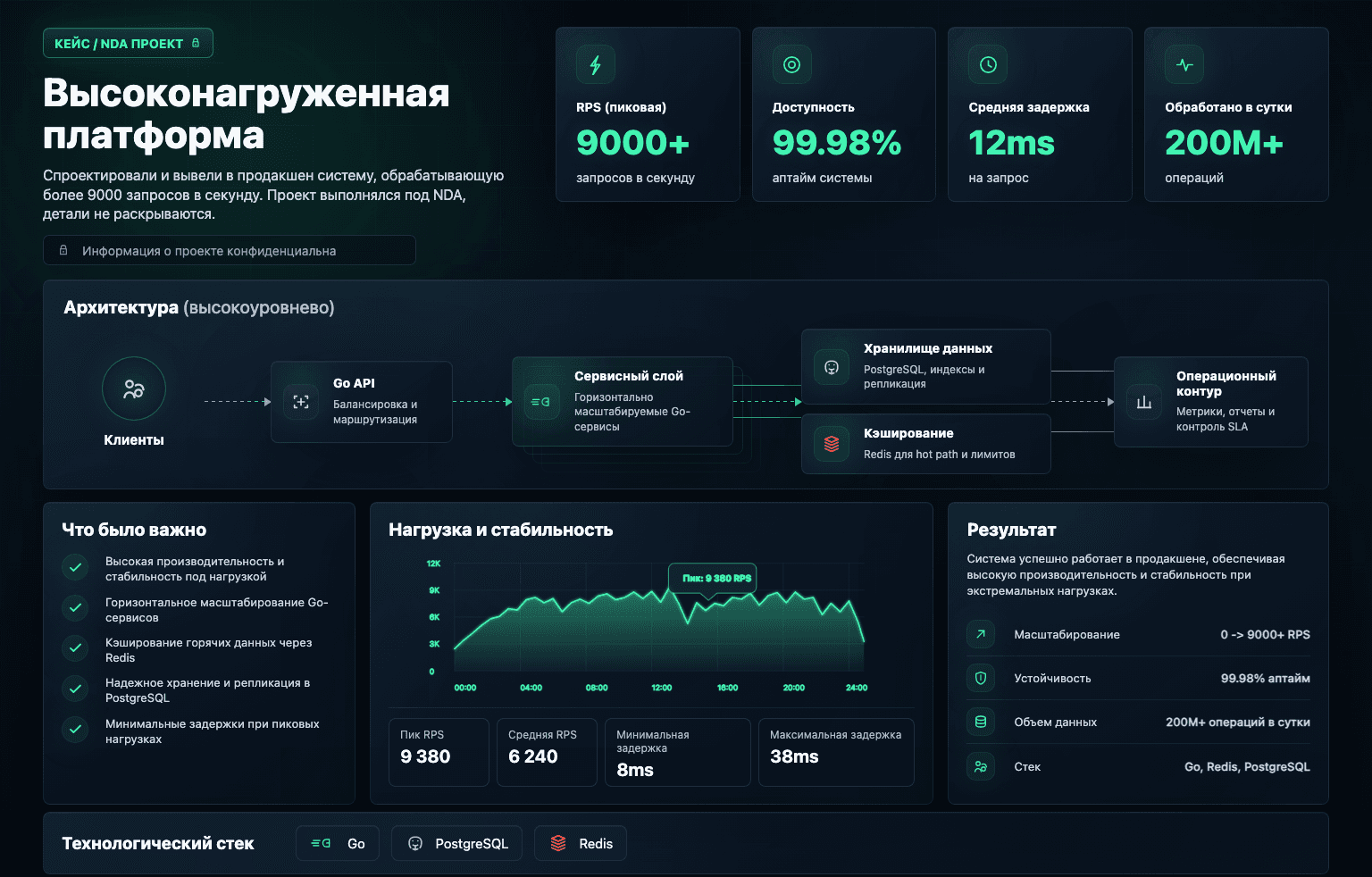This screenshot has height=877, width=1372.
Task: Click checkmark next to Кэширование горячих данных
Action: point(75,647)
